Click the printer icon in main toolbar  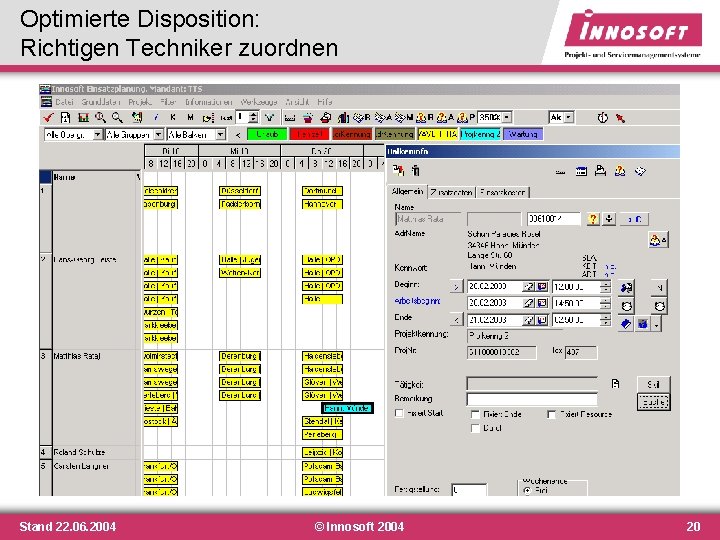point(326,118)
